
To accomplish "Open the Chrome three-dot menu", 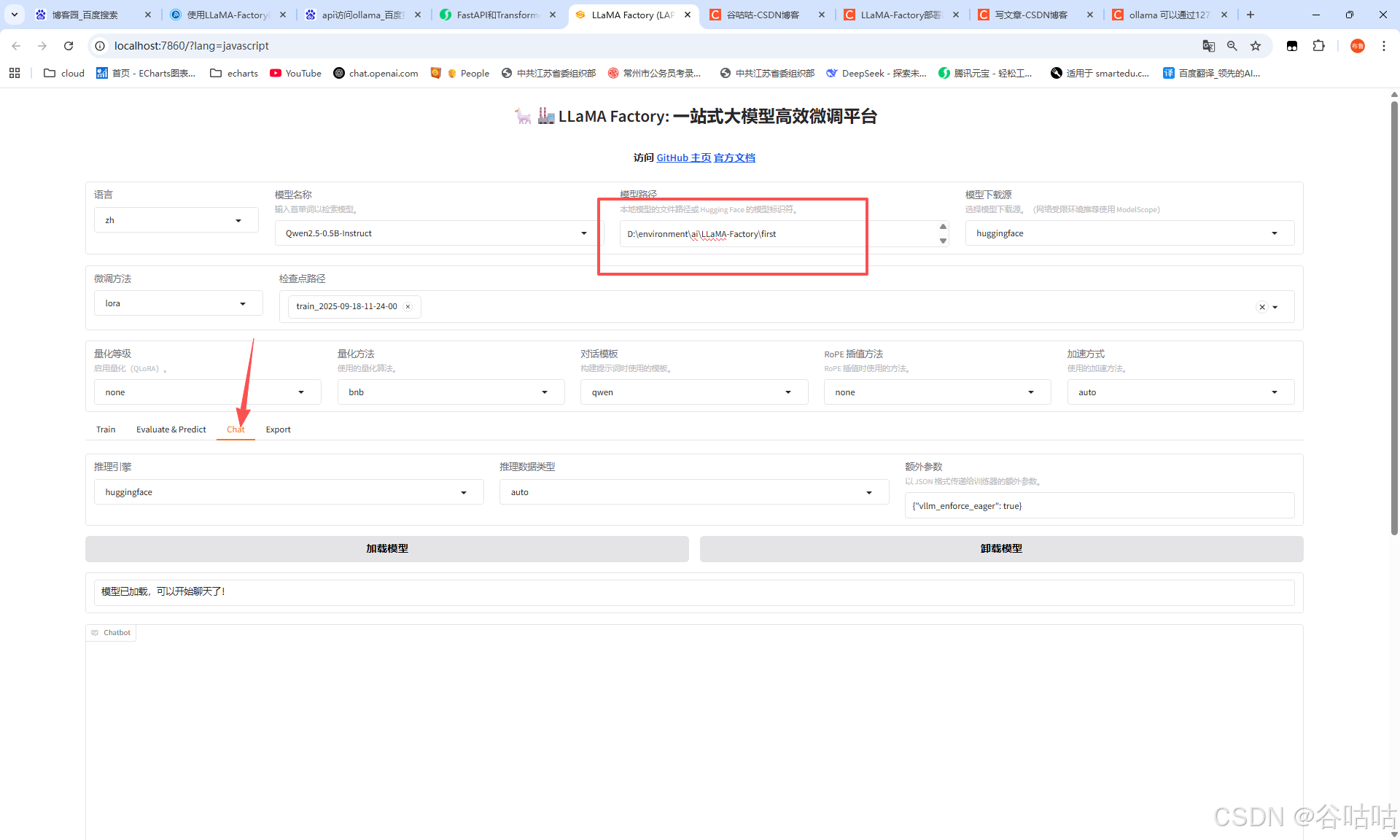I will pos(1383,46).
